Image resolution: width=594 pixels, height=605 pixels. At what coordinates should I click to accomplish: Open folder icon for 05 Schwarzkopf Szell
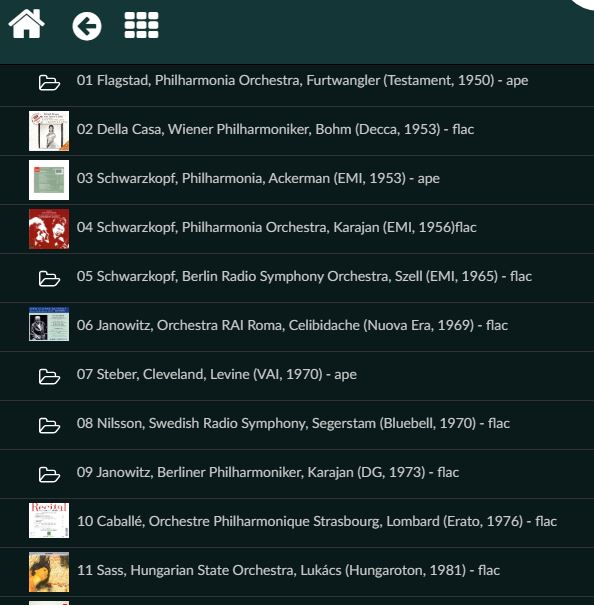(49, 278)
